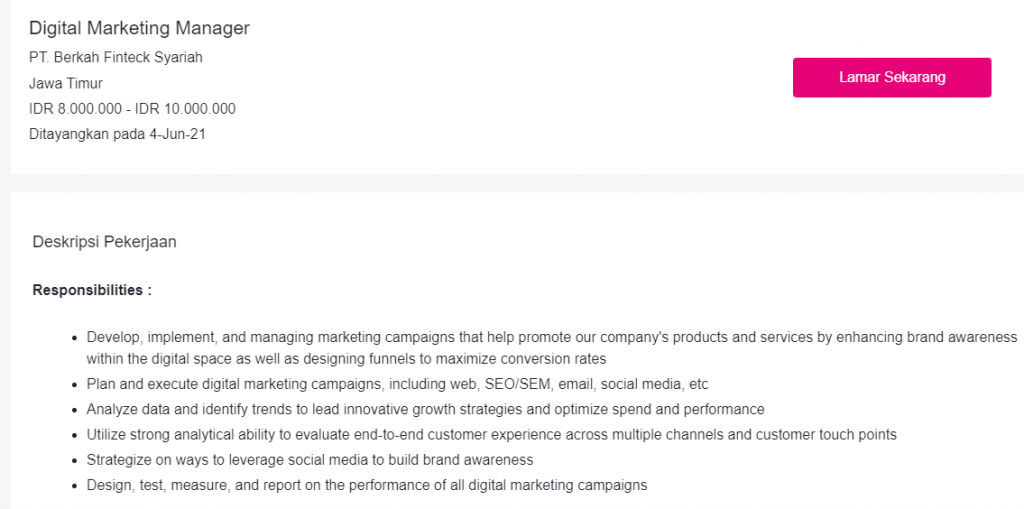Click the bullet mentioning SEO/SEM and email
1024x509 pixels.
click(x=397, y=384)
